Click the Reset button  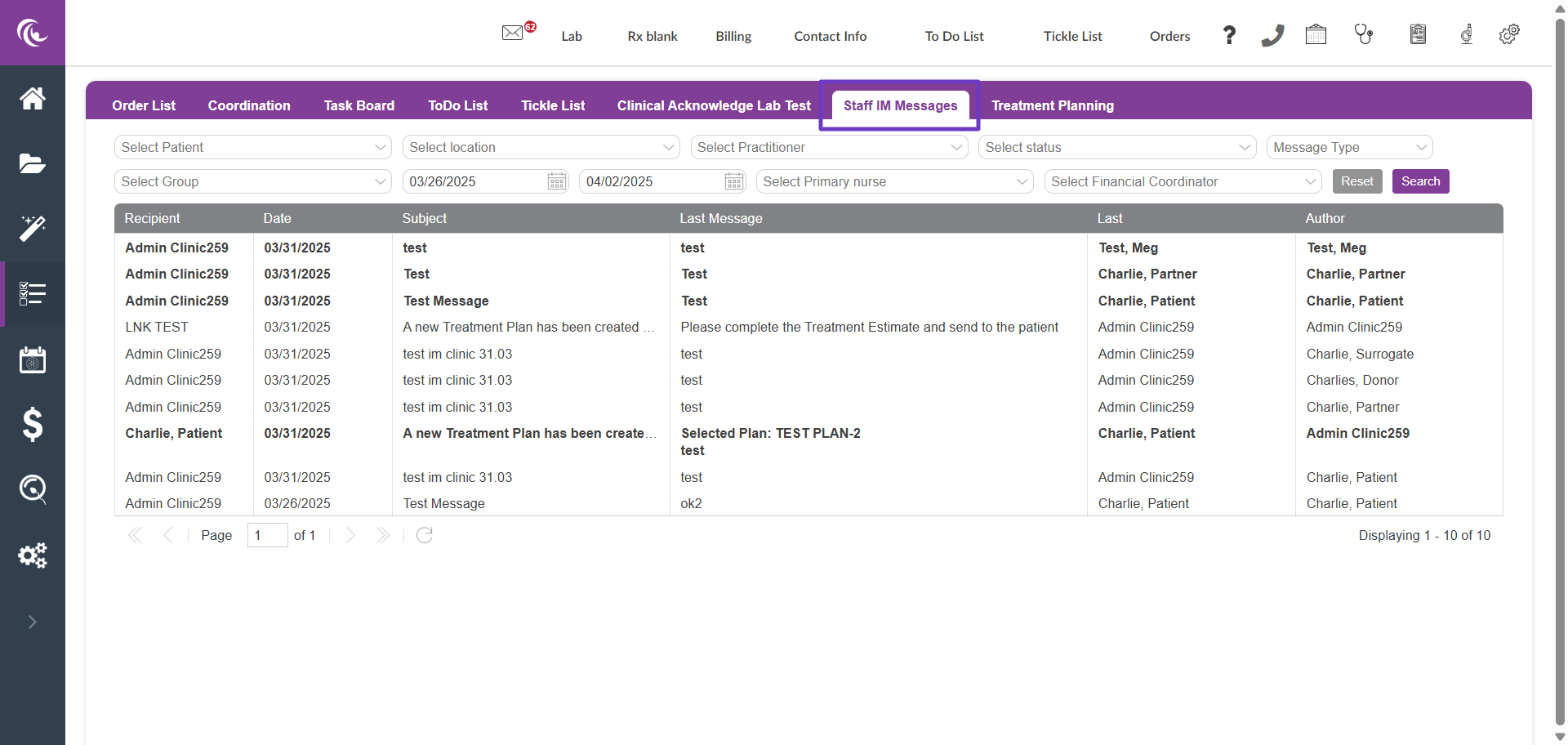point(1356,181)
